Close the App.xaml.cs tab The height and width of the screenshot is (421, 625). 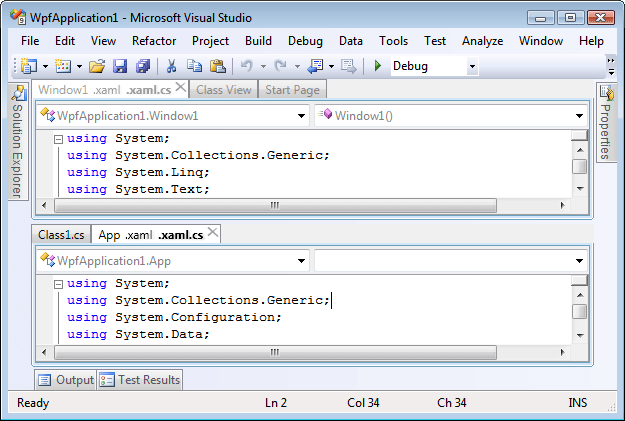(x=213, y=234)
